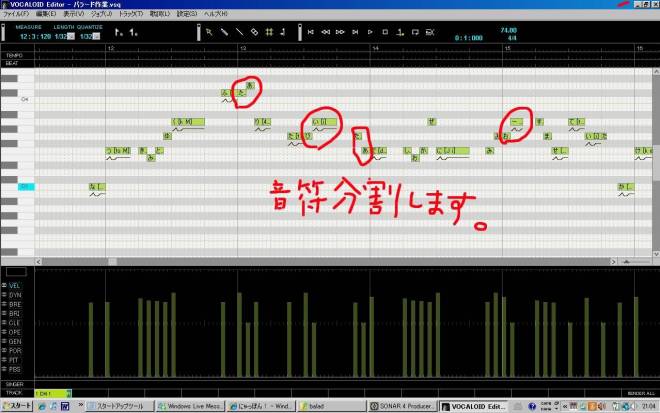
Task: Open the 設定(S) menu
Action: coord(187,14)
